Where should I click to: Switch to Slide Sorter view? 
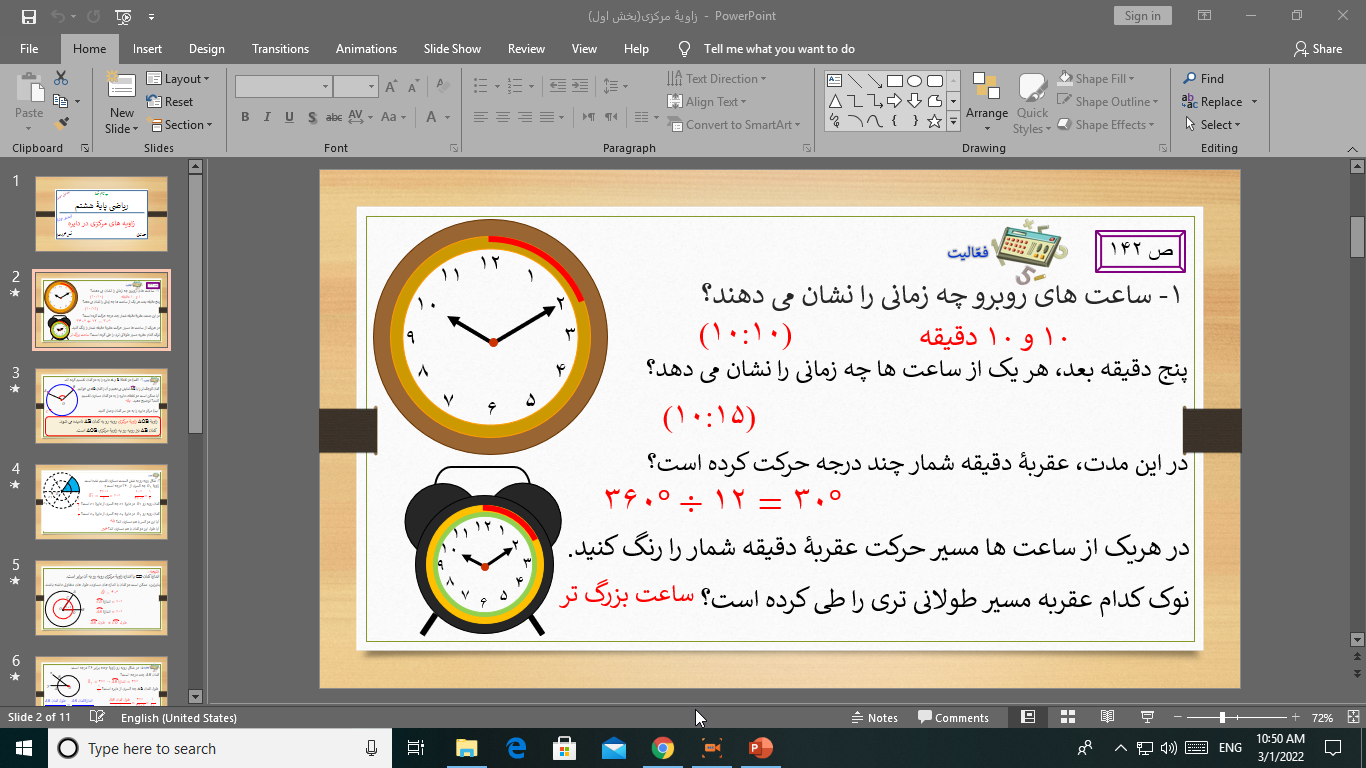pyautogui.click(x=1067, y=717)
